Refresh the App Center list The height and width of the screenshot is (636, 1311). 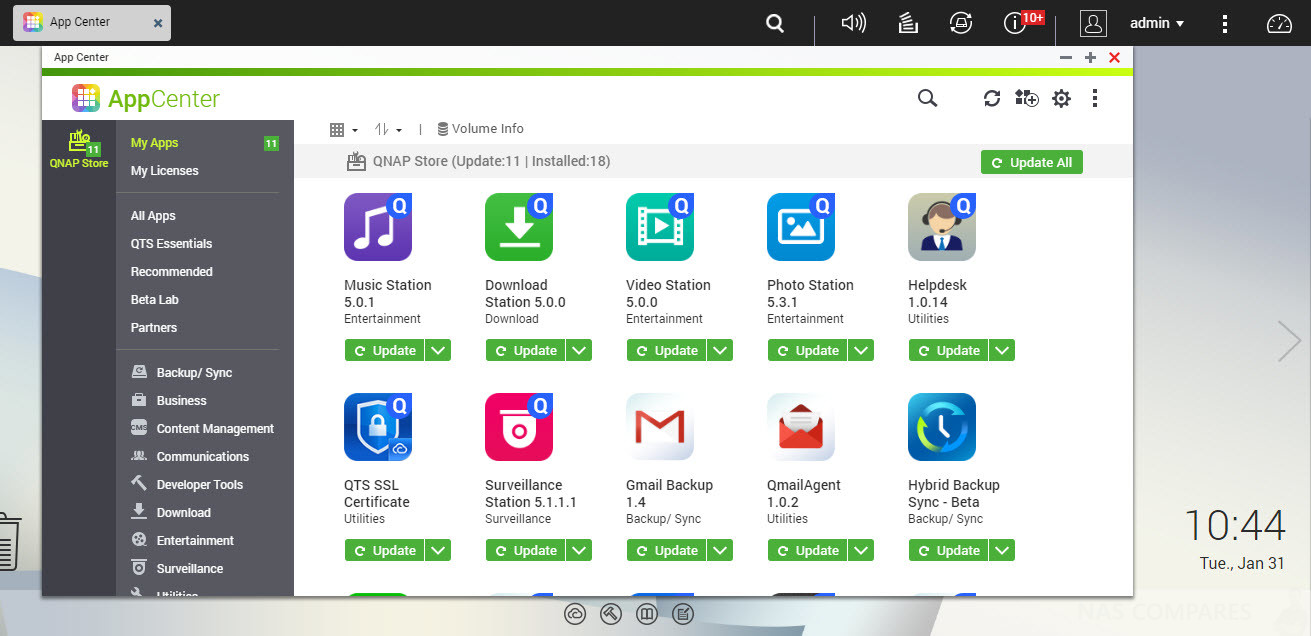(992, 98)
